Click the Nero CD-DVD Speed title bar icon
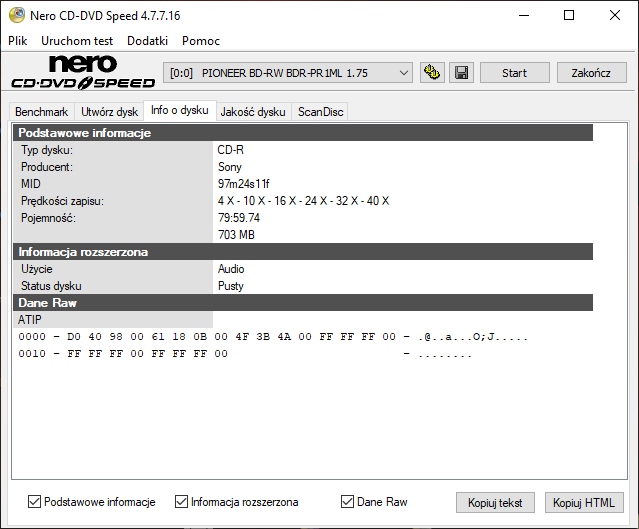 click(17, 15)
